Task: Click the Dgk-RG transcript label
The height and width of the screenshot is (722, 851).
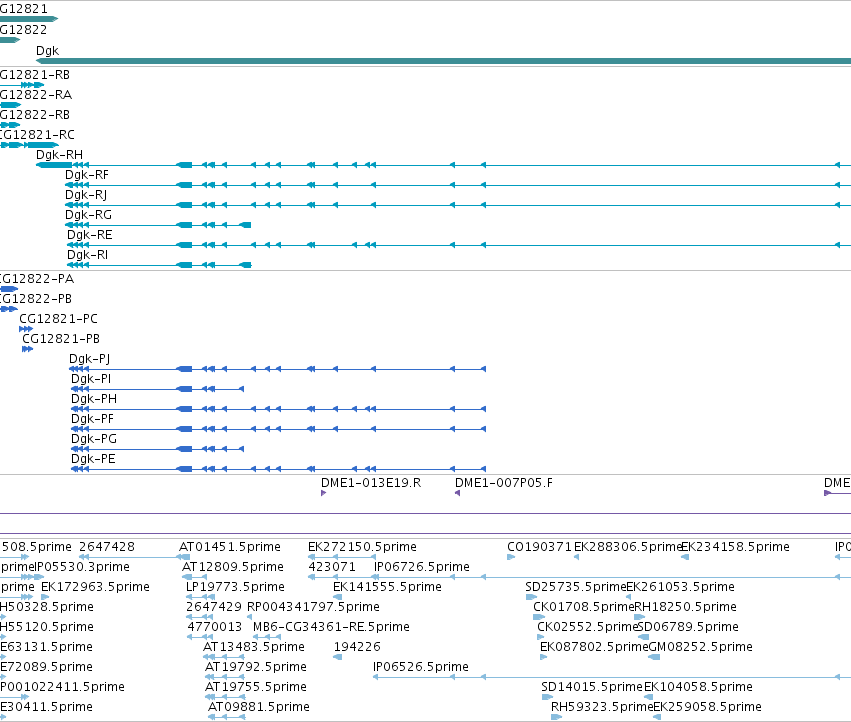Action: tap(88, 215)
